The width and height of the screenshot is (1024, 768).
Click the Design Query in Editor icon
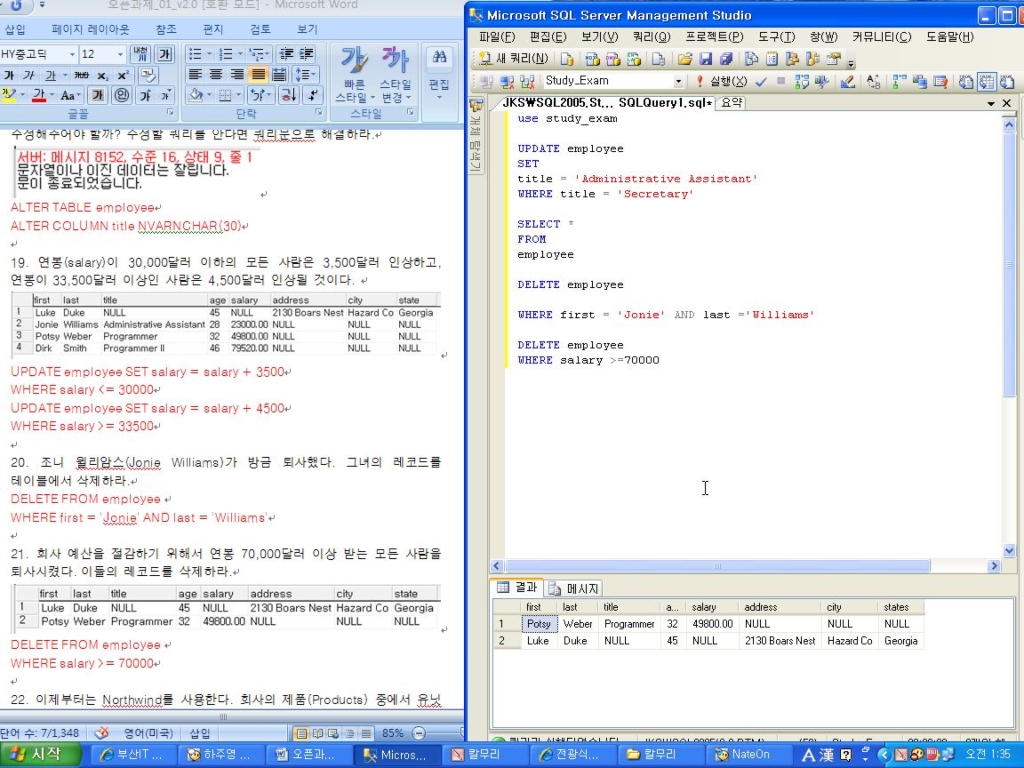pos(848,82)
